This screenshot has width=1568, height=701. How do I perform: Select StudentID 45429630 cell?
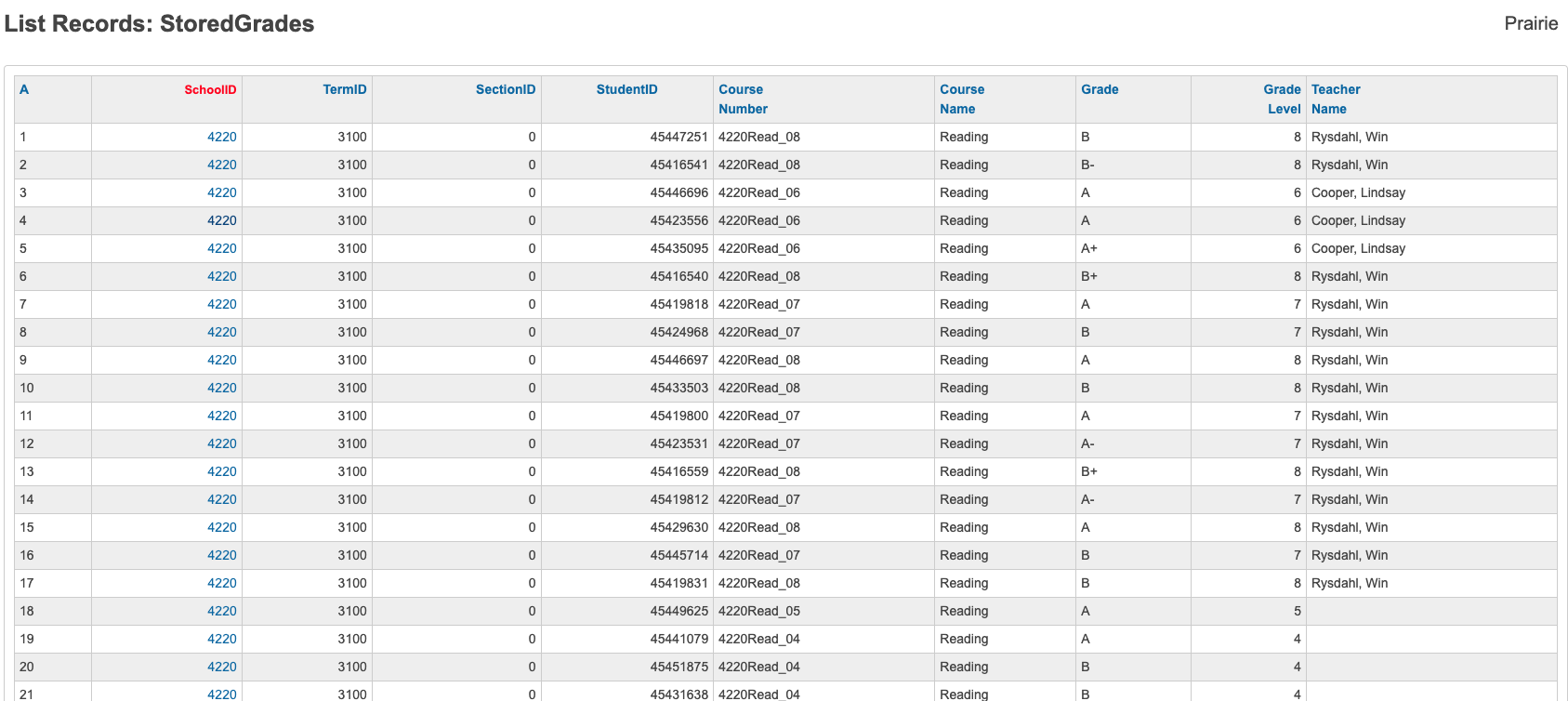(627, 527)
